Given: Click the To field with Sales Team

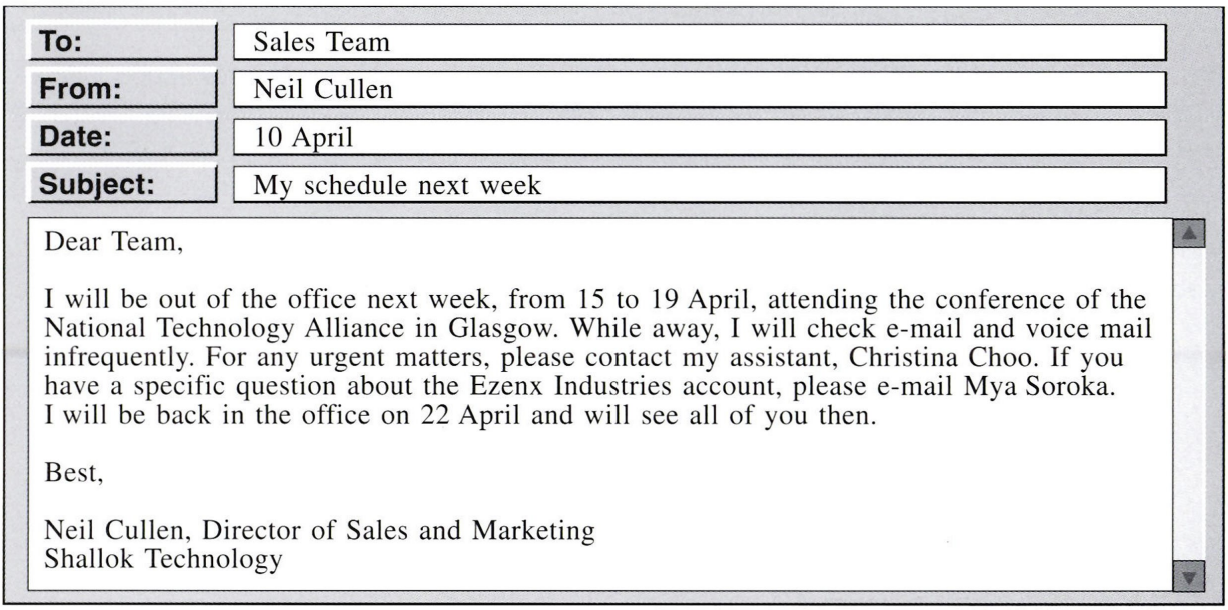Looking at the screenshot, I should [x=699, y=43].
